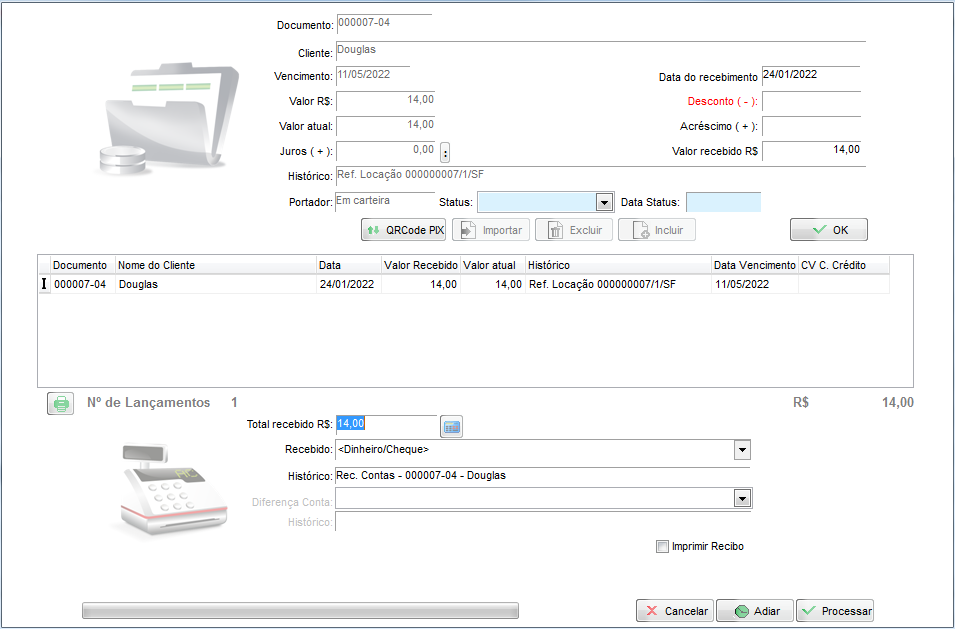Screen dimensions: 955x629
Task: Click the progress bar at bottom
Action: [x=300, y=610]
